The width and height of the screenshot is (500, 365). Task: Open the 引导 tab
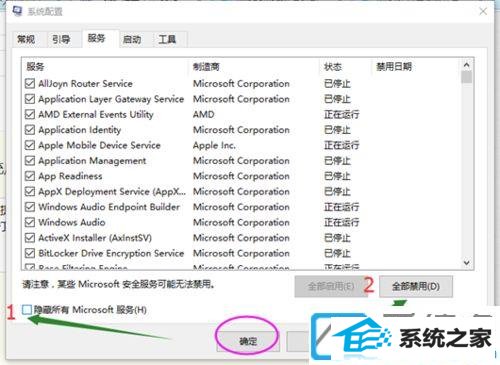tap(61, 39)
